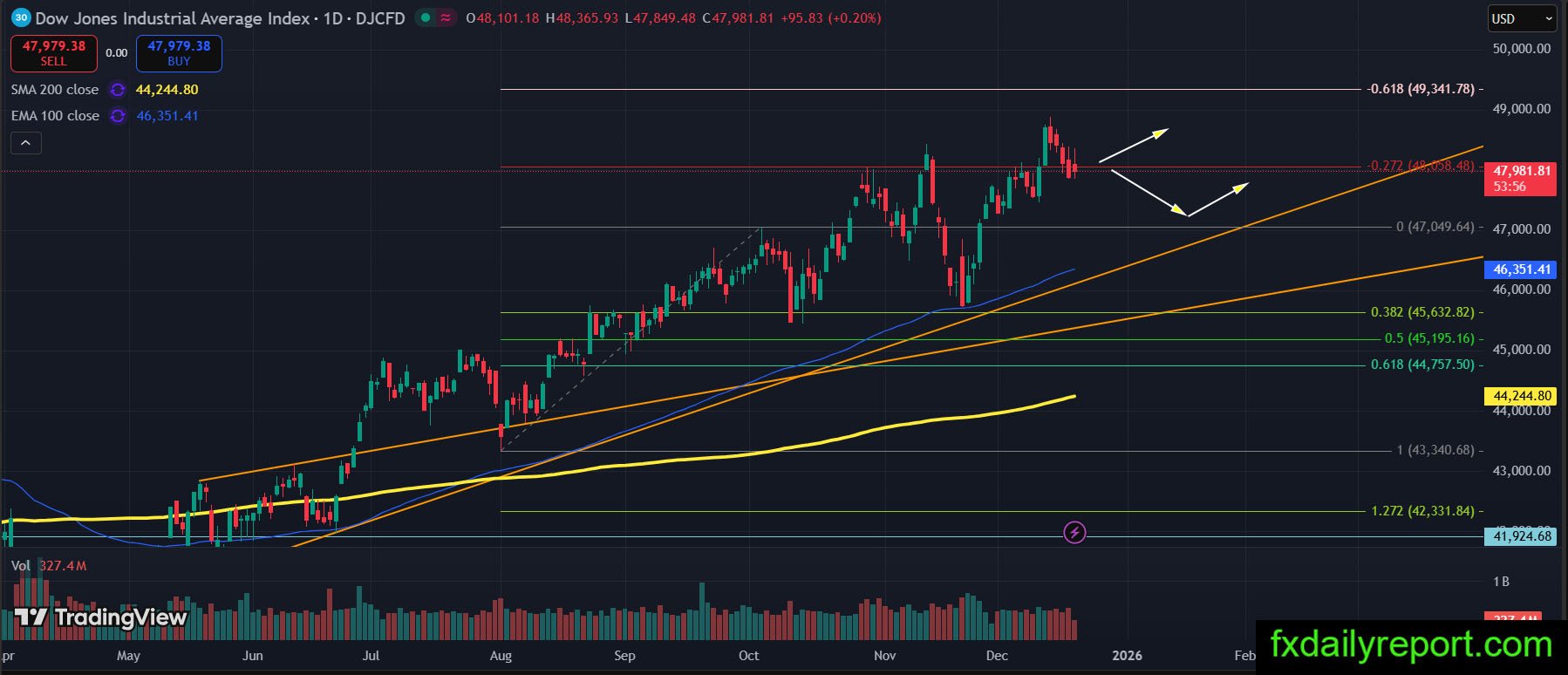Select the -0.272 Fibonacci level label
This screenshot has width=1568, height=675.
[x=1421, y=166]
